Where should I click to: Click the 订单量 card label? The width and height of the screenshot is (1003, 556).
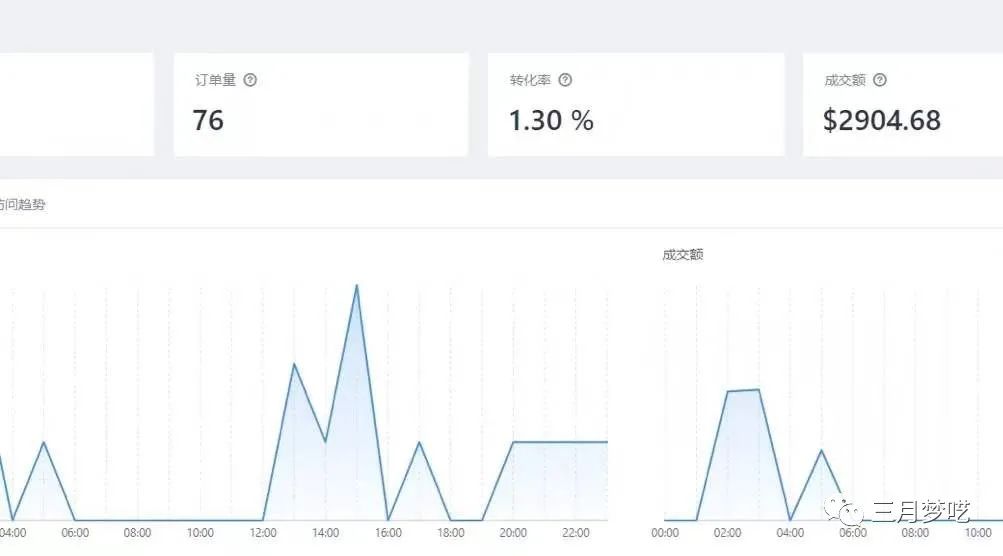pos(214,80)
